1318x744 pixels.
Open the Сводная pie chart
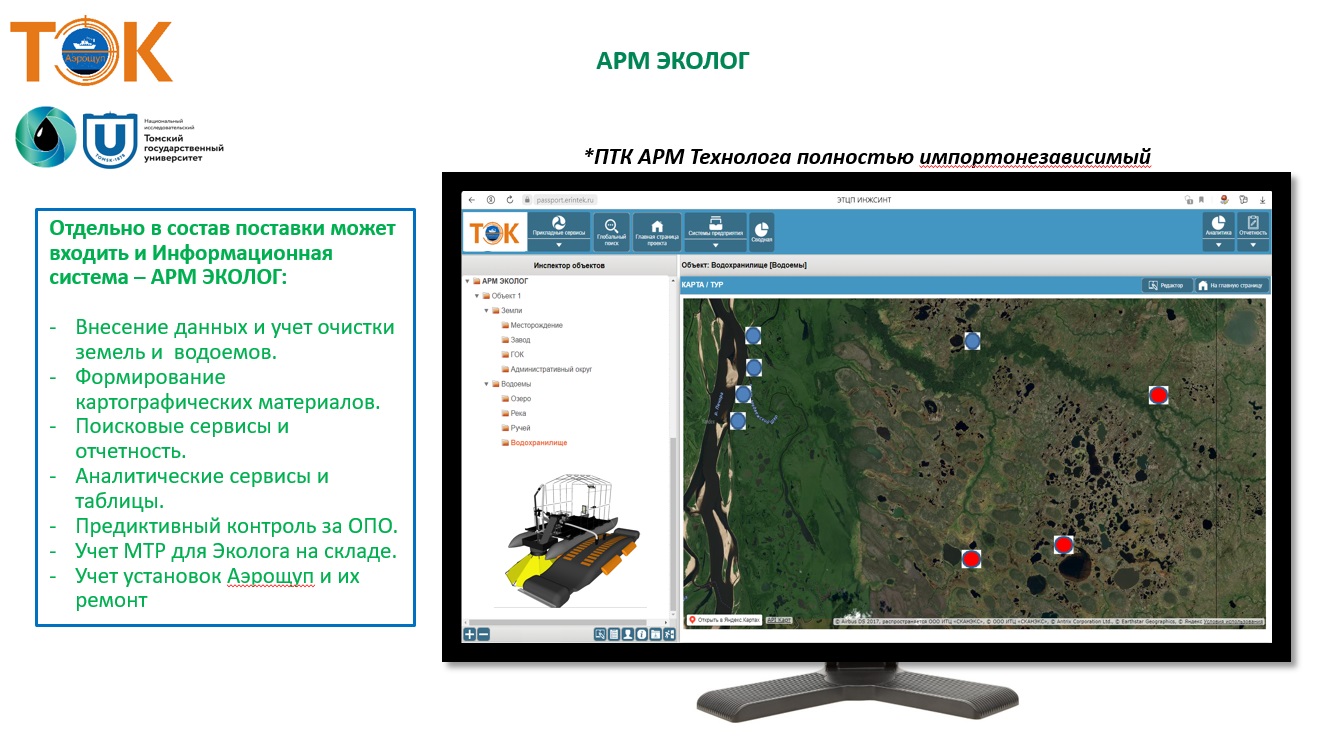[x=761, y=231]
